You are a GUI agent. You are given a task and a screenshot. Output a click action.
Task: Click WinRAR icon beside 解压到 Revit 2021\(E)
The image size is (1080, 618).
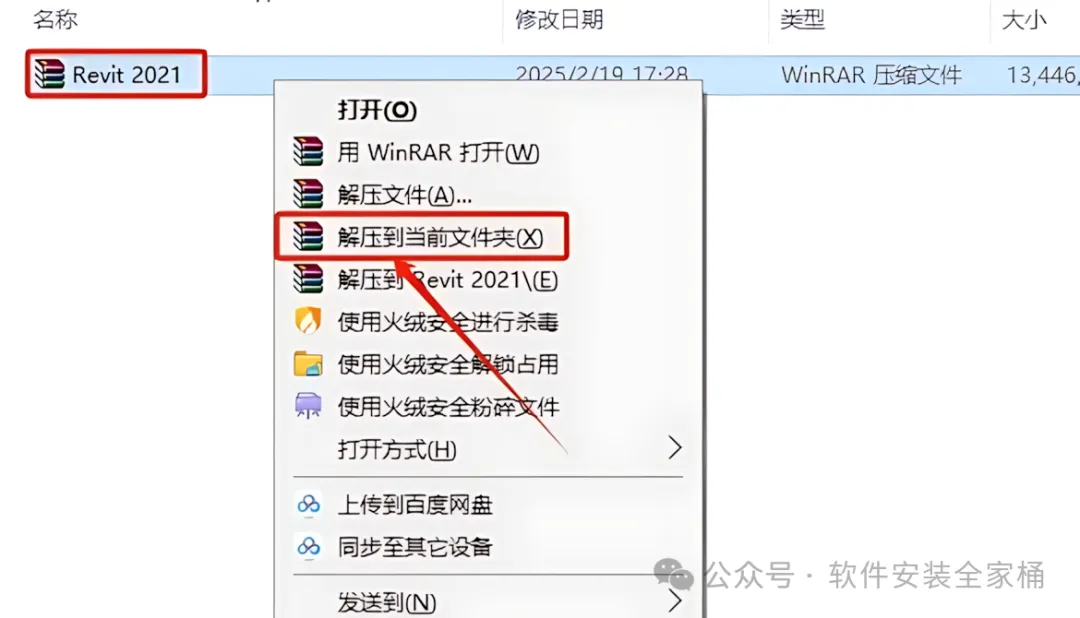click(x=308, y=279)
